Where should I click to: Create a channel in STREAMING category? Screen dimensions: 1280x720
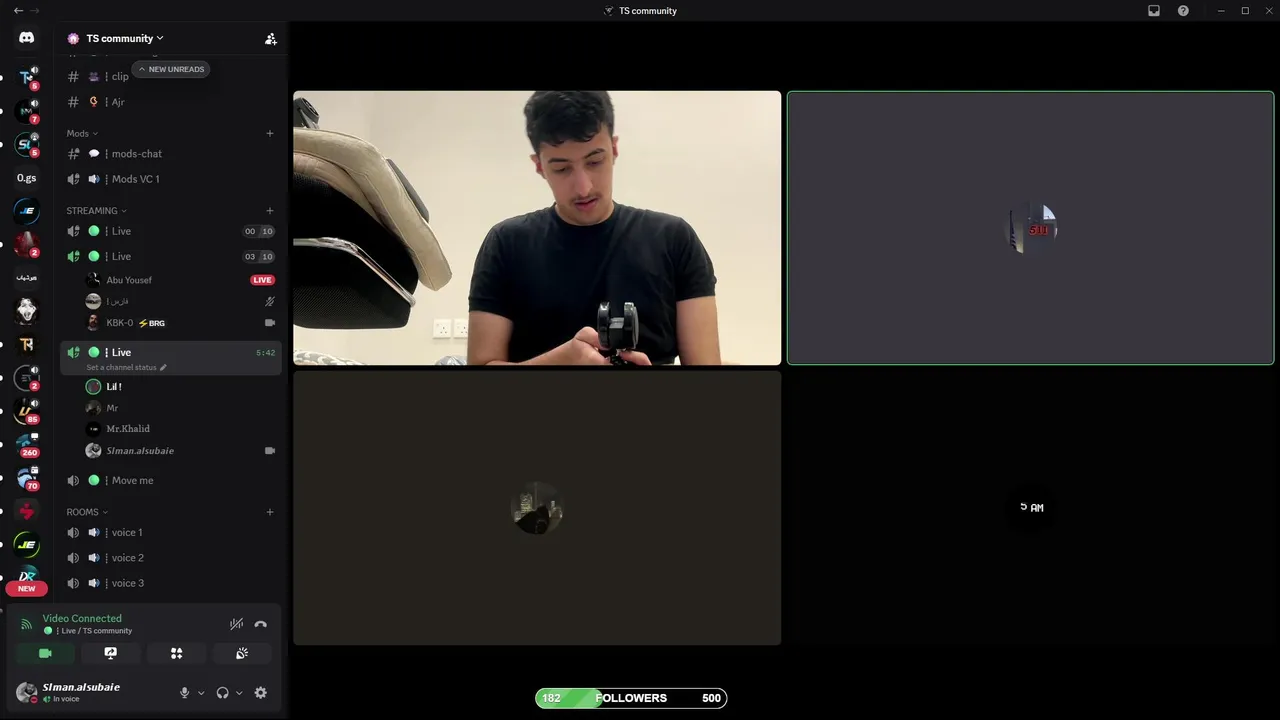(x=269, y=211)
